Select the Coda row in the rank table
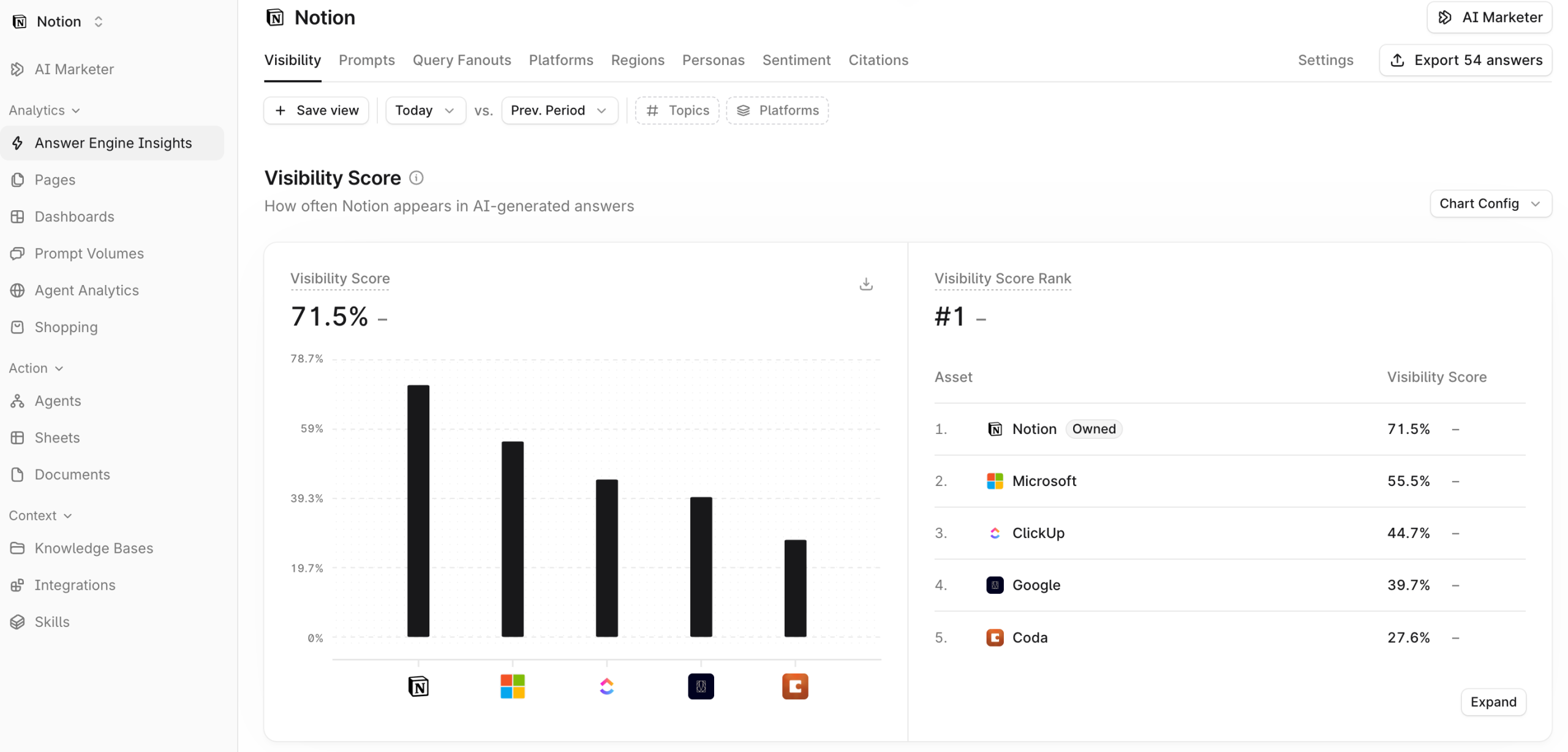The height and width of the screenshot is (752, 1568). click(1230, 637)
